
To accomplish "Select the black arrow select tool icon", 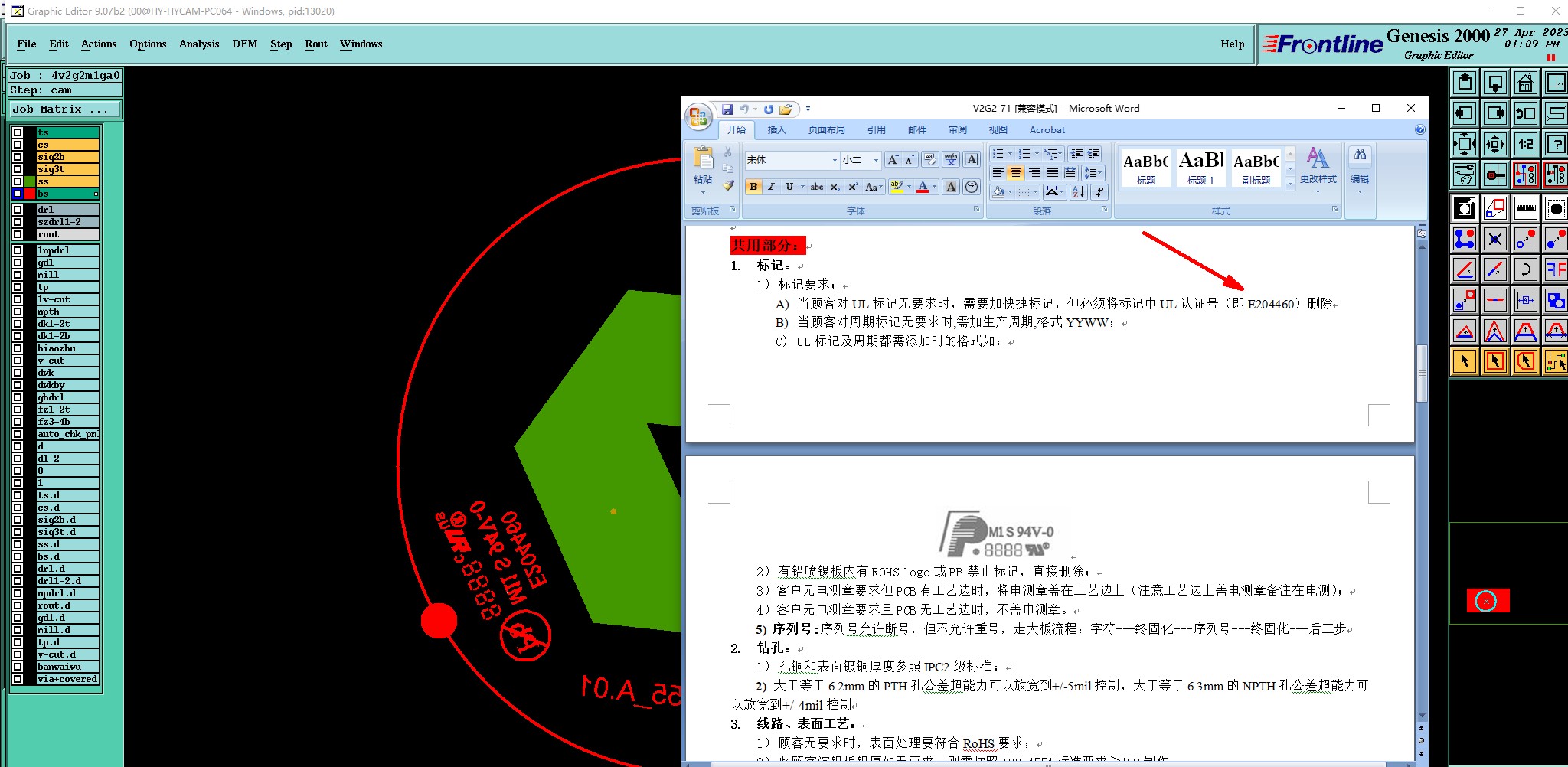I will (1464, 361).
